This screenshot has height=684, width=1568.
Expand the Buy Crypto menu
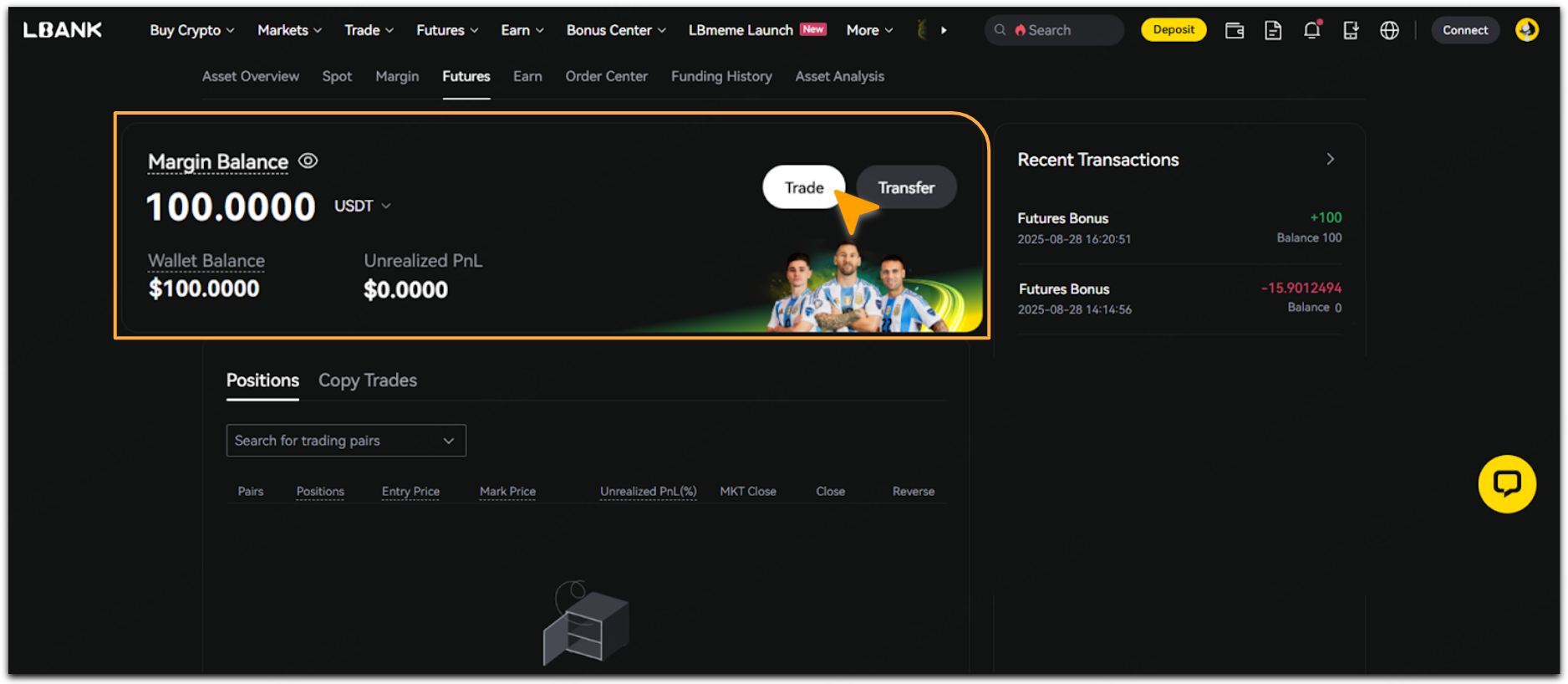(191, 30)
